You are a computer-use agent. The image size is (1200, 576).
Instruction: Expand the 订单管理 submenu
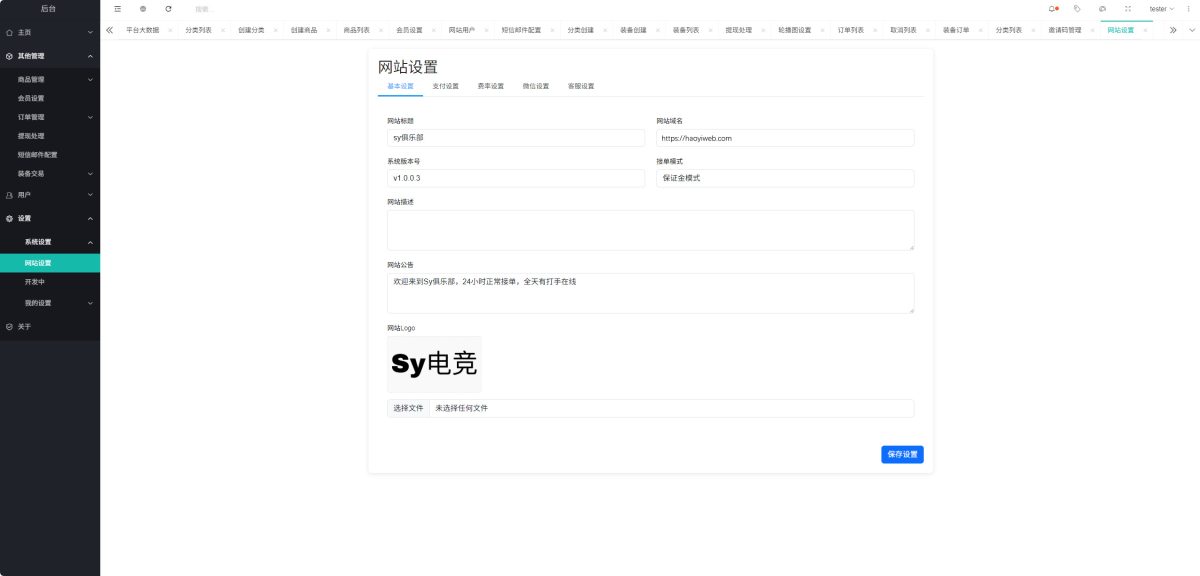click(50, 117)
